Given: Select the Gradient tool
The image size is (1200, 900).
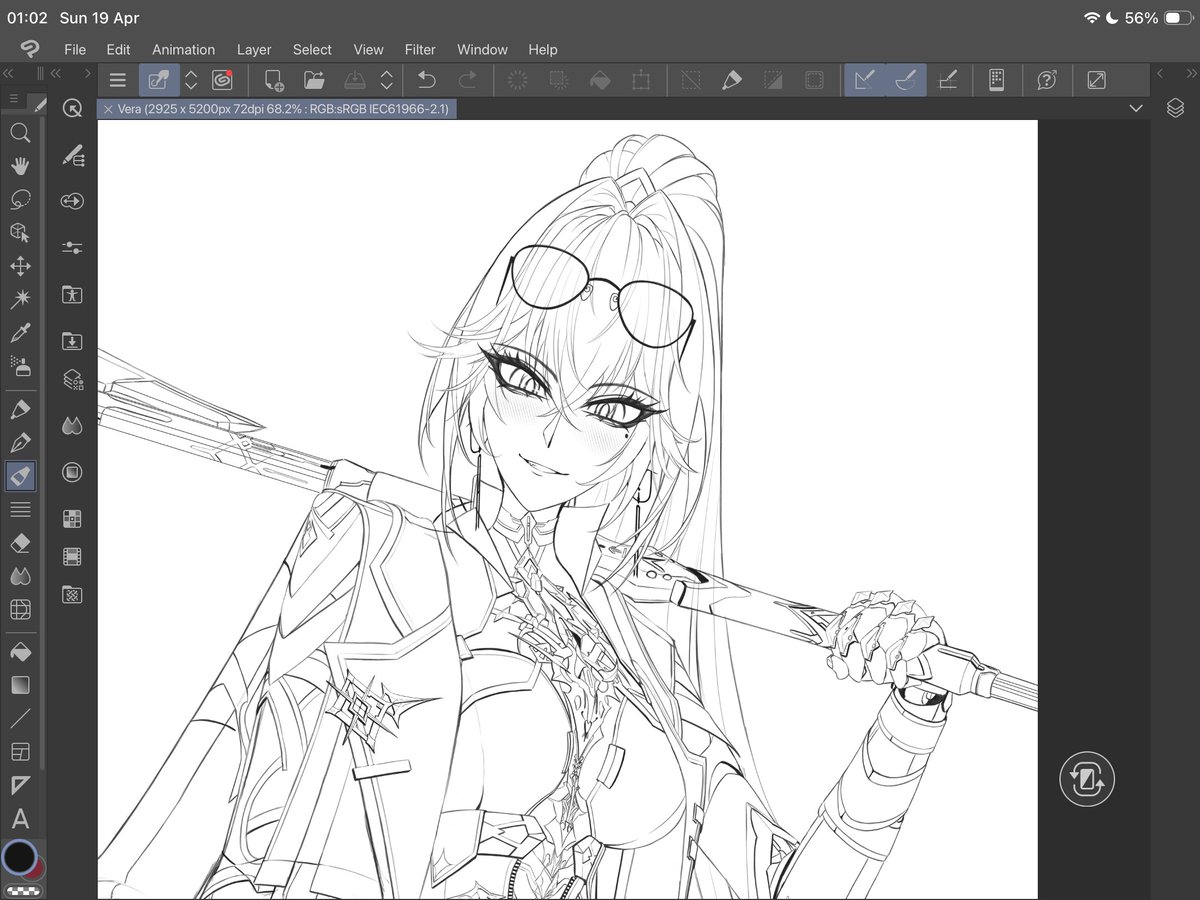Looking at the screenshot, I should tap(20, 686).
